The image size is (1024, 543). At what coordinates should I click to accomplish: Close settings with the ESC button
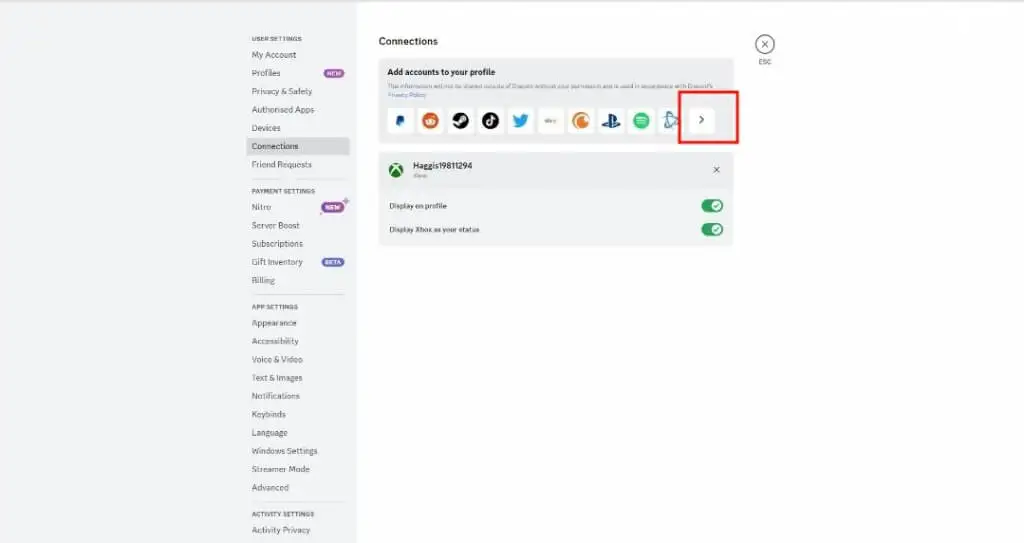point(765,44)
